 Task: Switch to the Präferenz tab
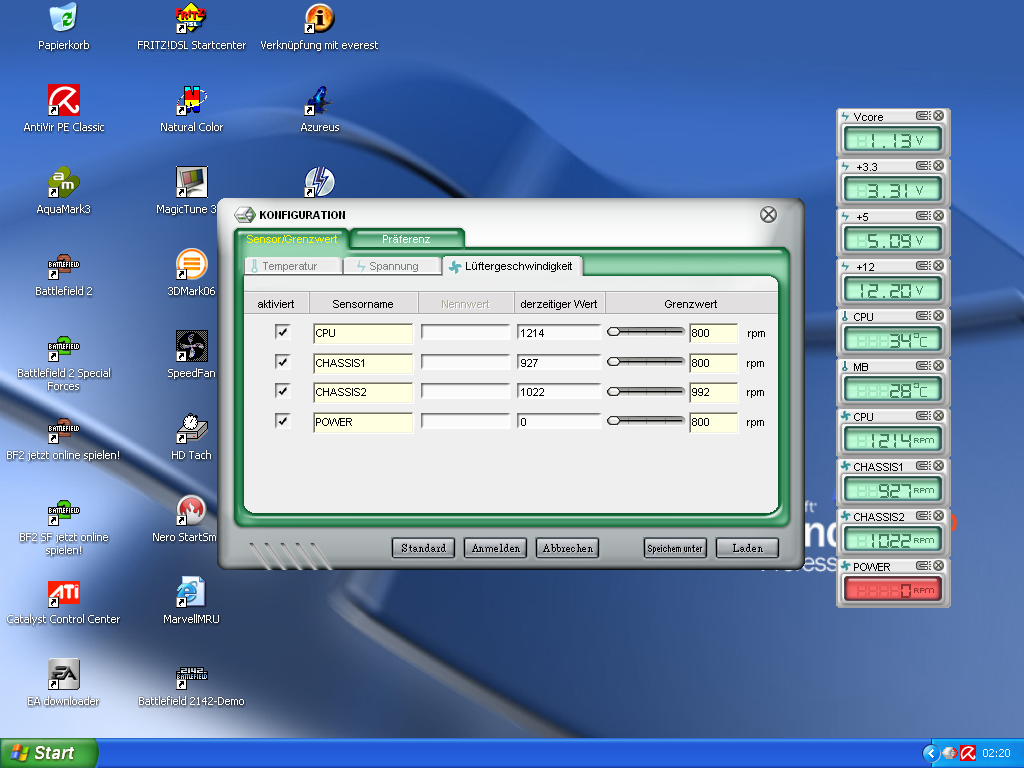click(x=406, y=239)
